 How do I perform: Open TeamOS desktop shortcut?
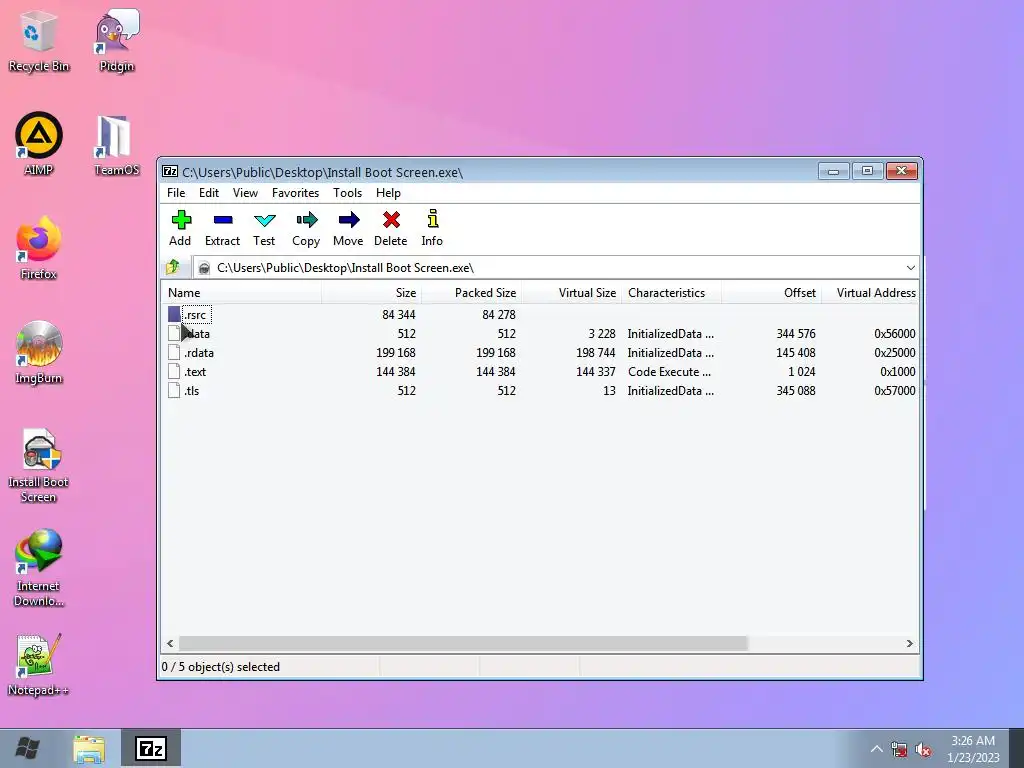tap(117, 145)
